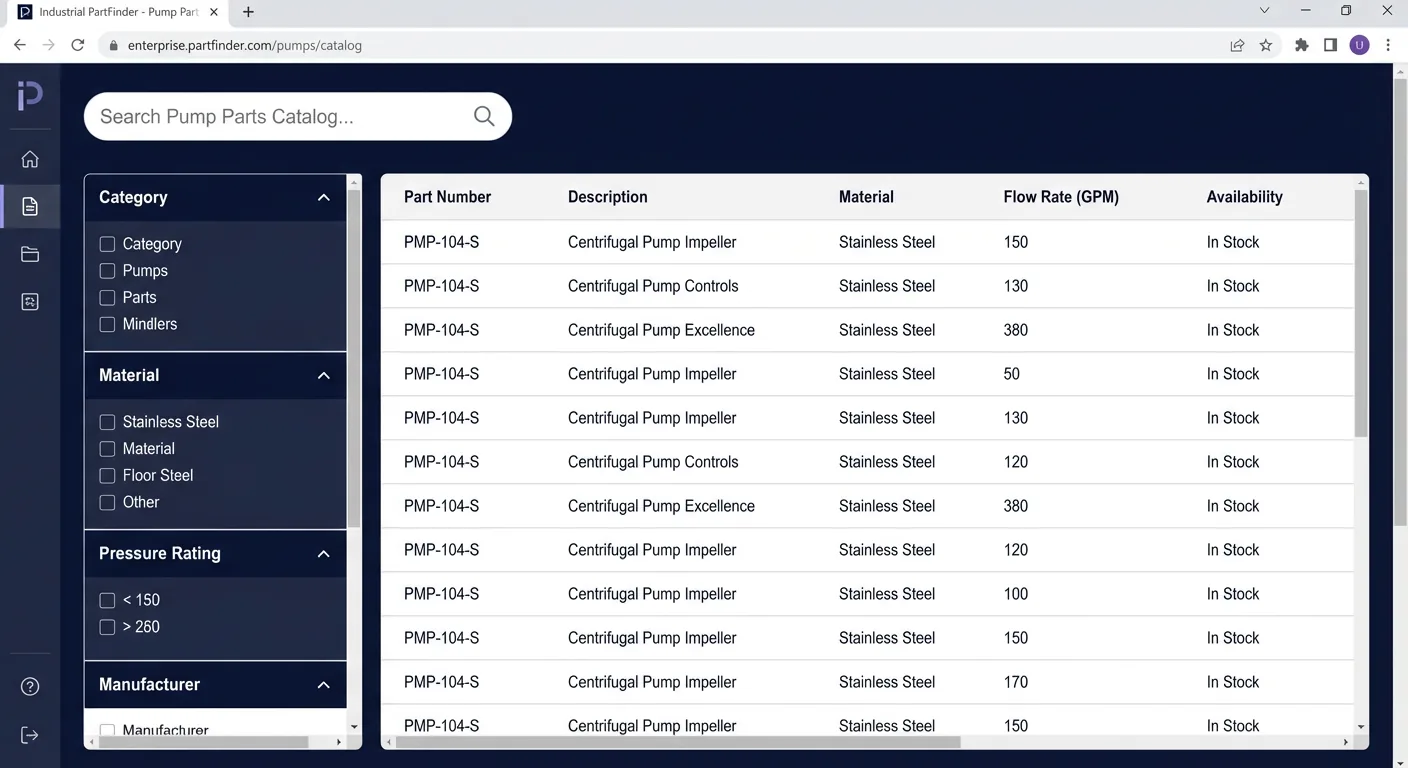Check the Category checkbox

coord(107,244)
